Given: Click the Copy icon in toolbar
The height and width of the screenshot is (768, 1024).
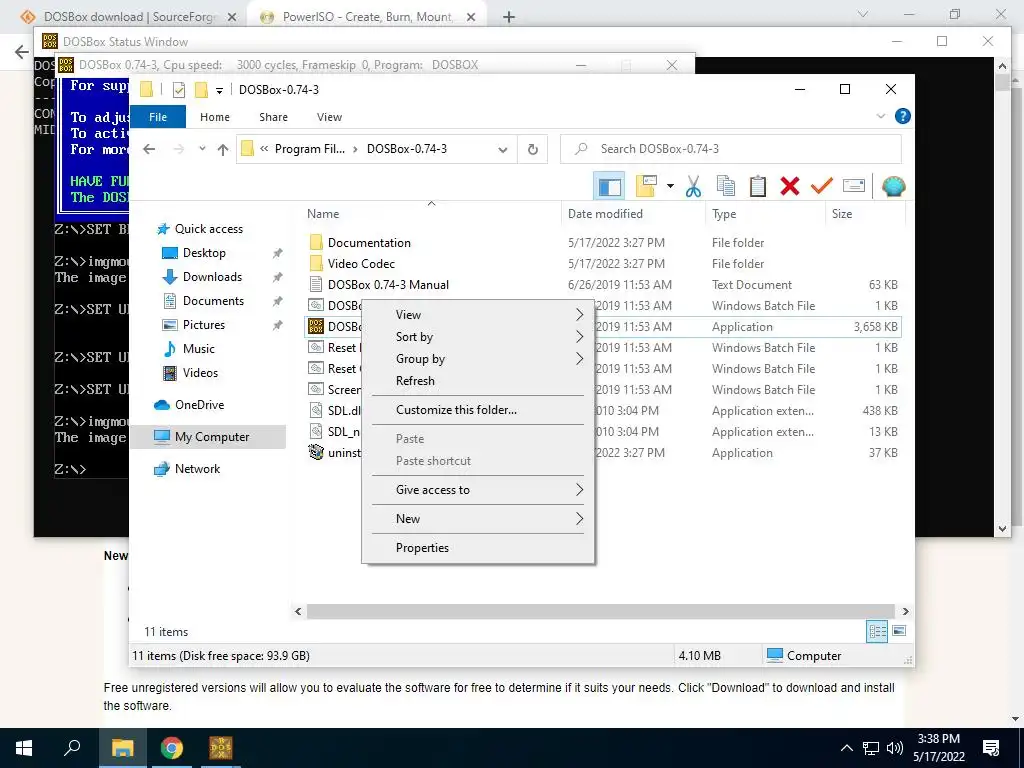Looking at the screenshot, I should 726,187.
